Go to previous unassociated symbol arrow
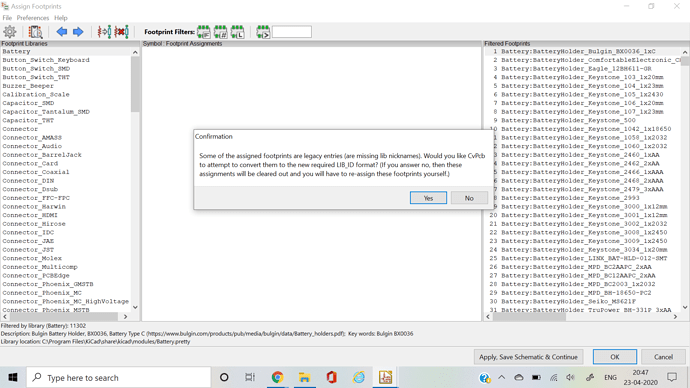690x388 pixels. click(62, 32)
